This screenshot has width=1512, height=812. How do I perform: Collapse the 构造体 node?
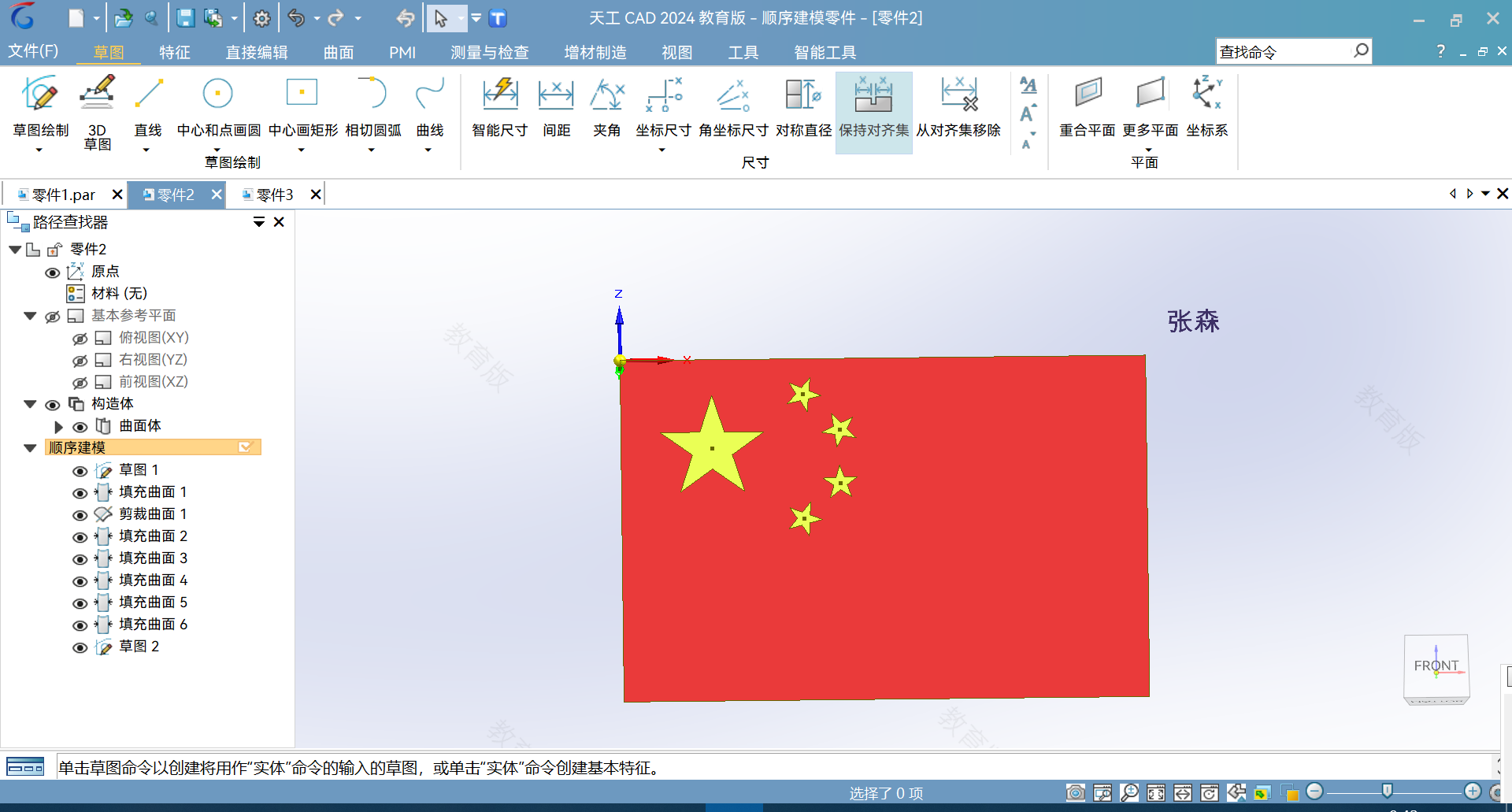[x=30, y=404]
